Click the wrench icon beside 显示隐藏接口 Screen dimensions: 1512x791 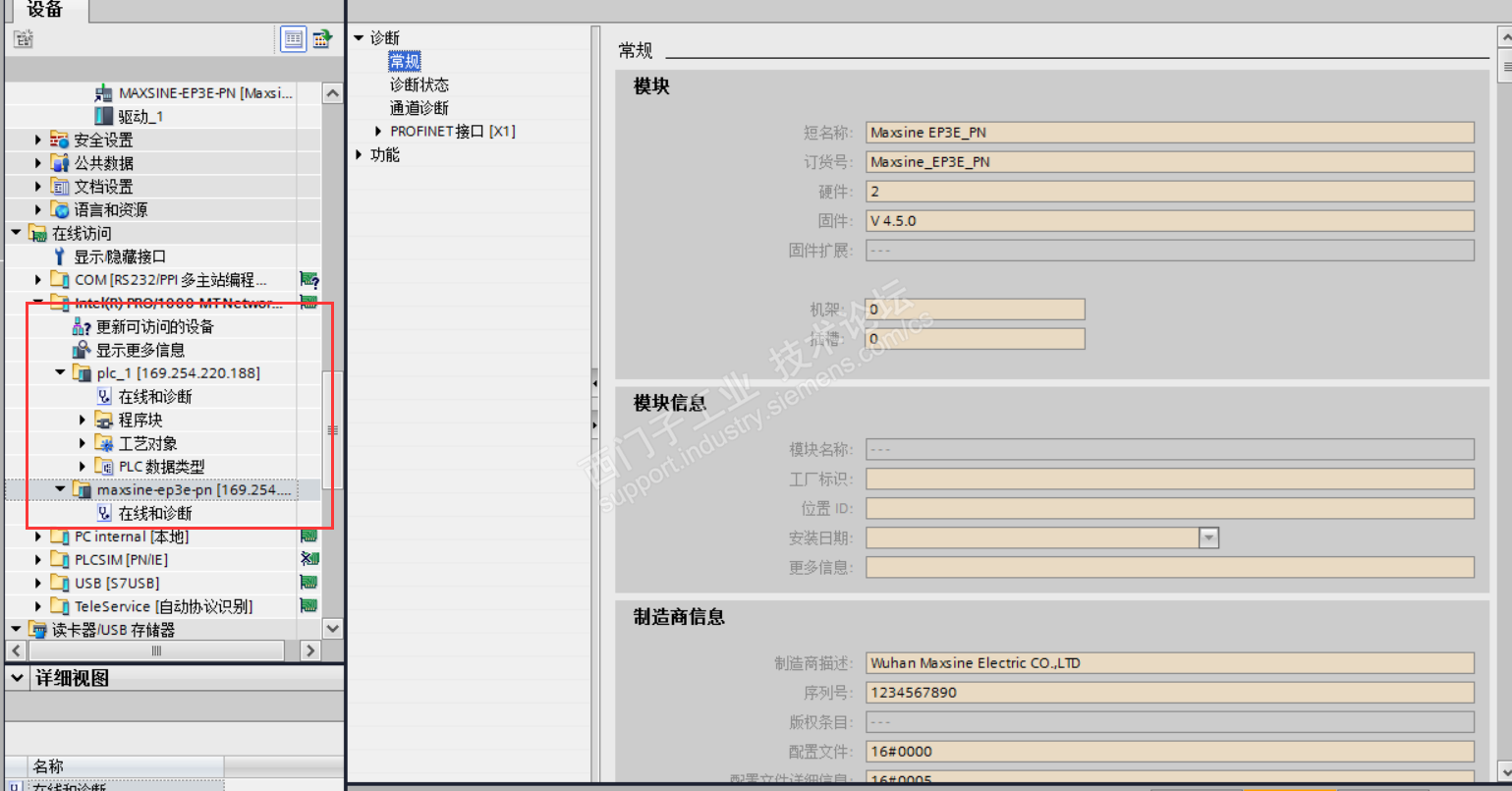click(x=60, y=256)
